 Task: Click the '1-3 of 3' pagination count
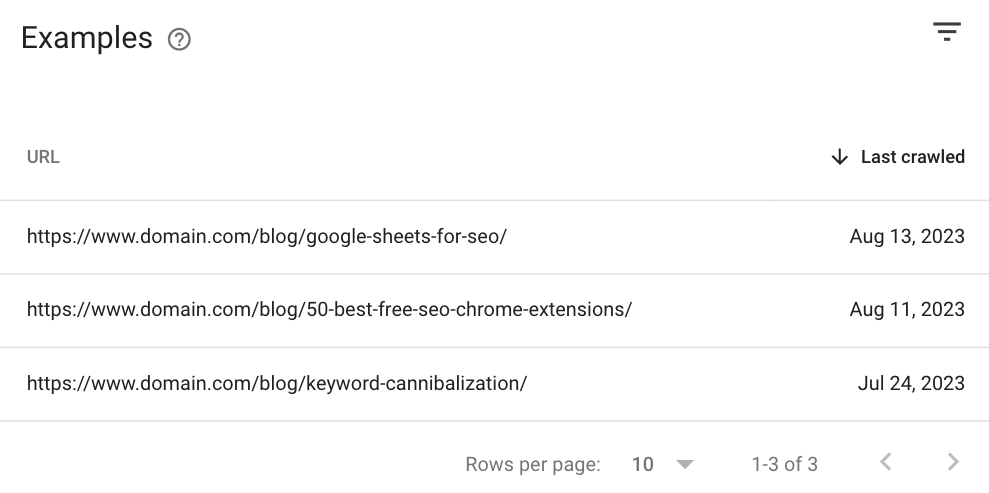click(x=785, y=465)
